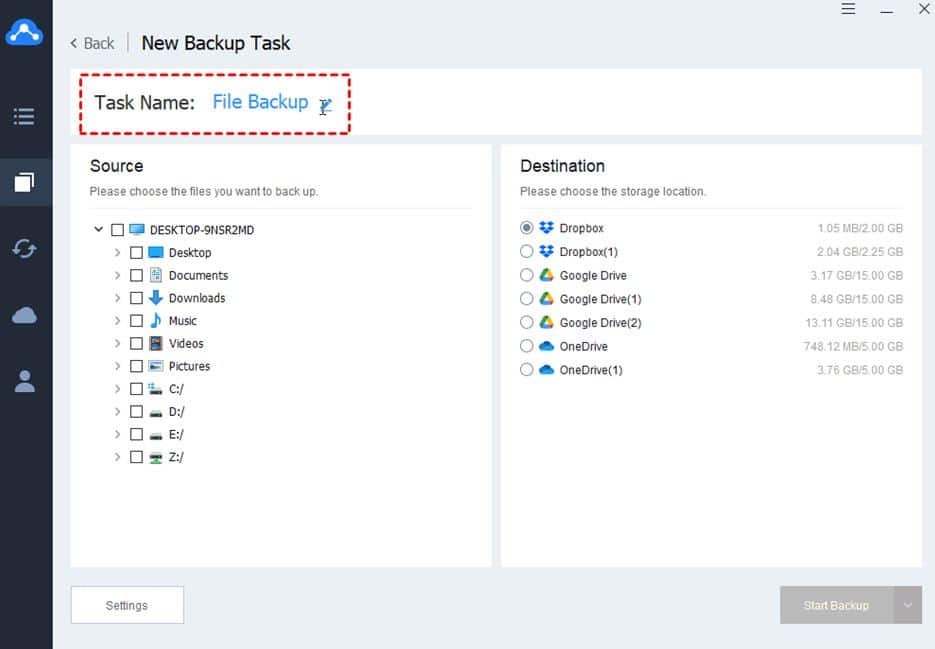Image resolution: width=935 pixels, height=649 pixels.
Task: Click the D:/ drive icon
Action: 156,412
